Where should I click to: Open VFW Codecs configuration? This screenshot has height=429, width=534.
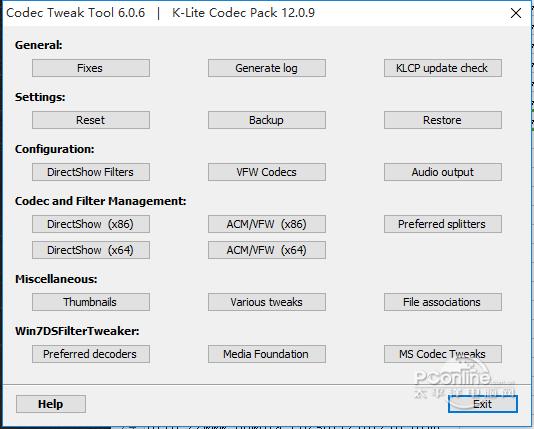[x=267, y=172]
